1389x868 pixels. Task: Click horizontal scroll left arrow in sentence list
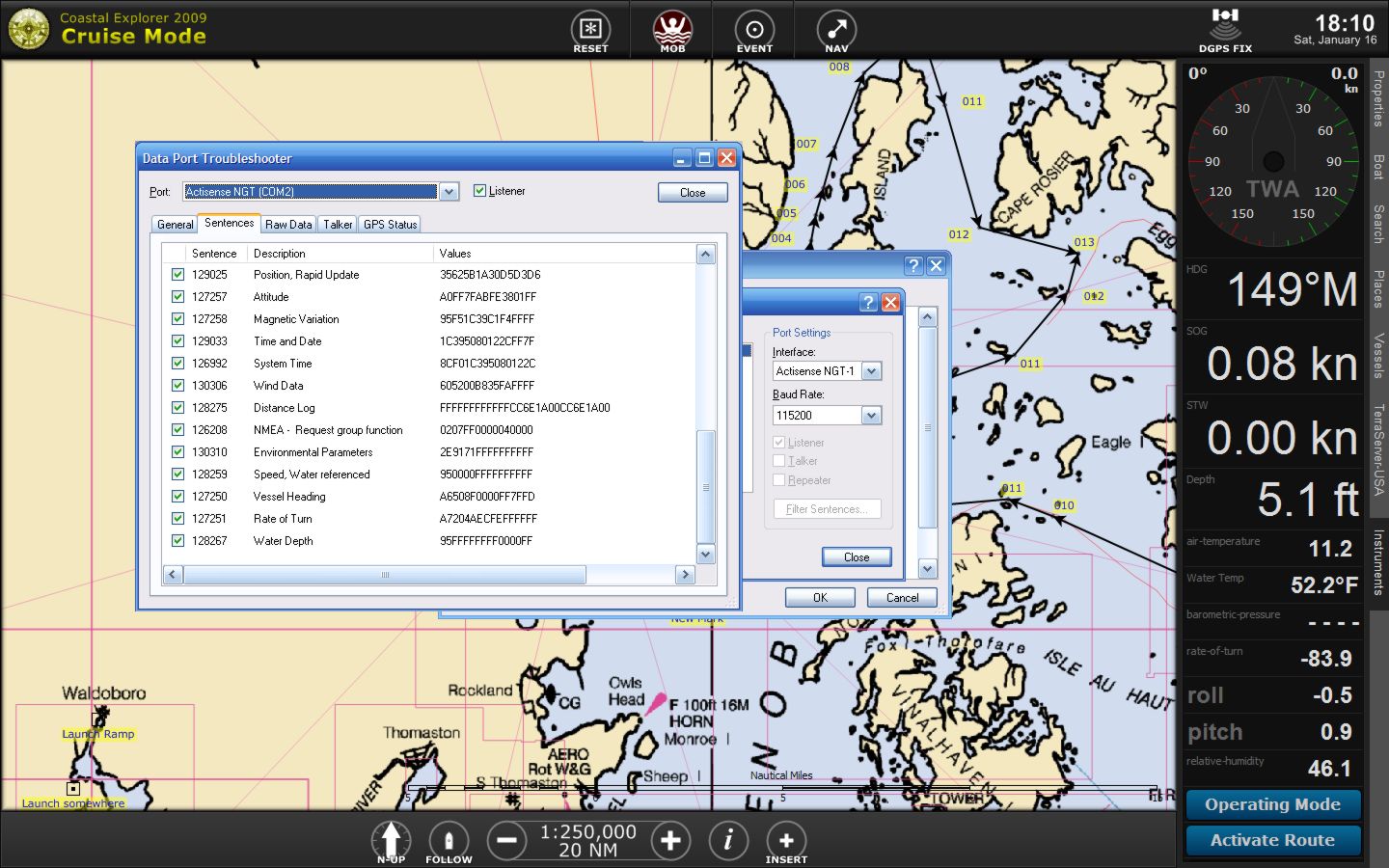(174, 575)
